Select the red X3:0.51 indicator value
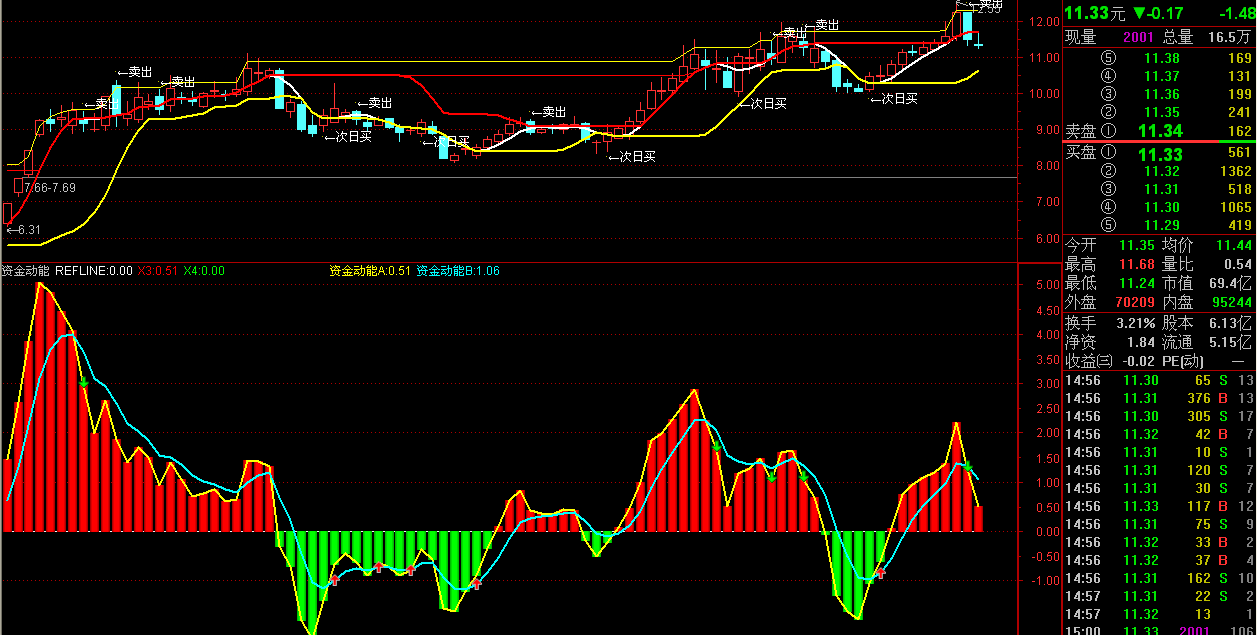Screen dimensions: 1258x635 [x=158, y=270]
